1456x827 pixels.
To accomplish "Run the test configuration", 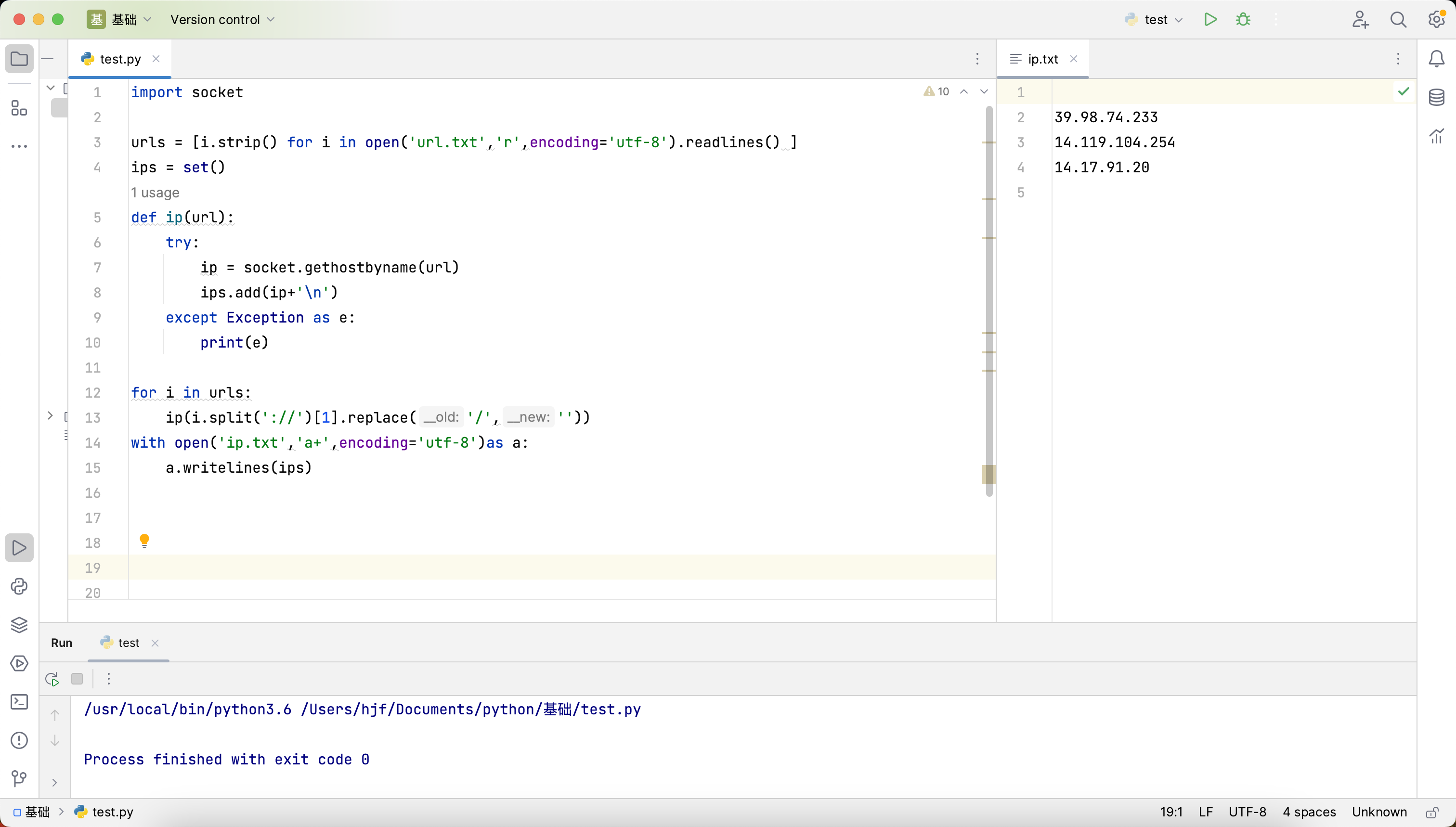I will tap(1210, 19).
